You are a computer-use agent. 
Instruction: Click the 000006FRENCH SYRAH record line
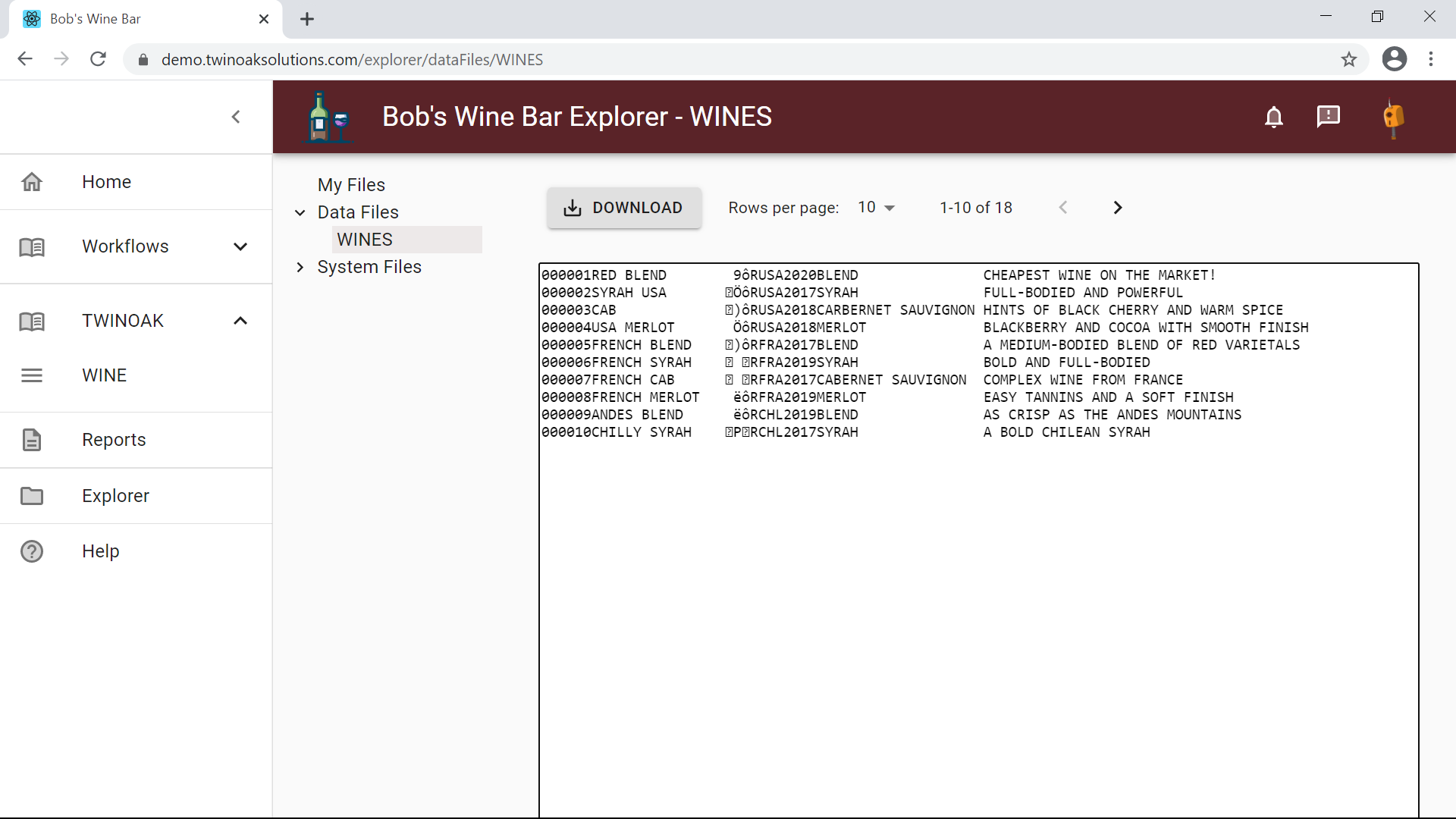(x=846, y=362)
